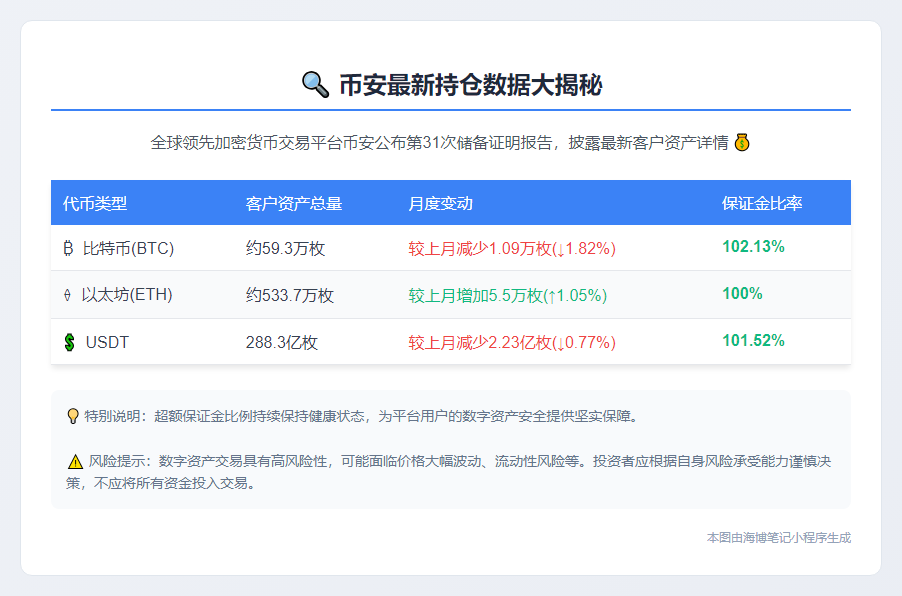The height and width of the screenshot is (596, 902).
Task: Click the 以太坊(ETH) row label
Action: [127, 295]
